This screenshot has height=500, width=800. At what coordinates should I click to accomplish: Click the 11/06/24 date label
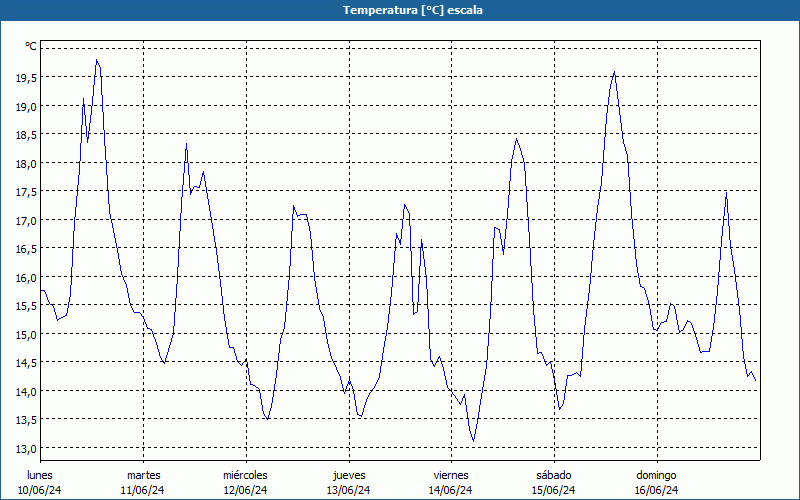coord(143,490)
